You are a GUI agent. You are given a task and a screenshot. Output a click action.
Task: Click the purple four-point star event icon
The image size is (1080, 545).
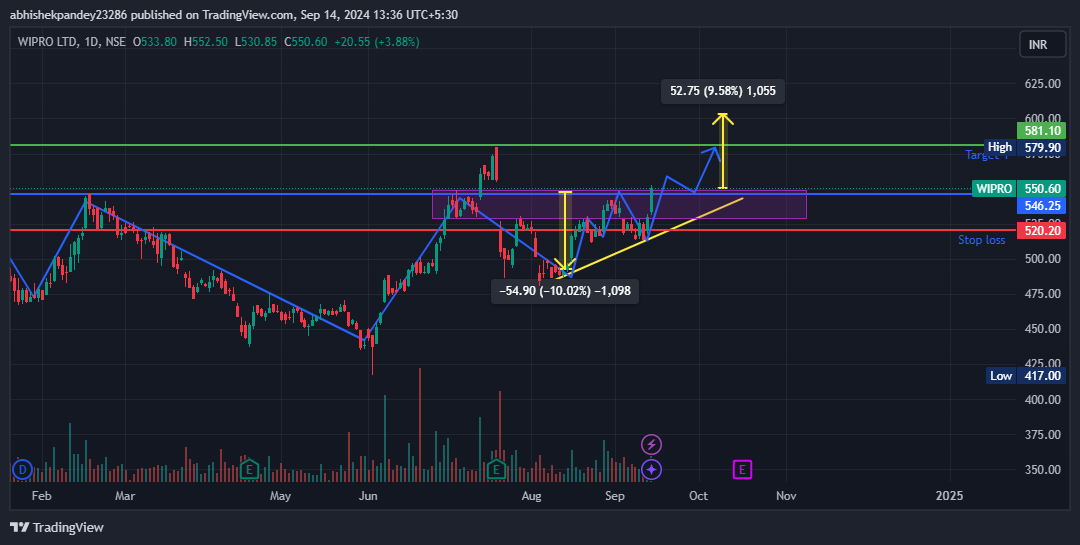652,470
